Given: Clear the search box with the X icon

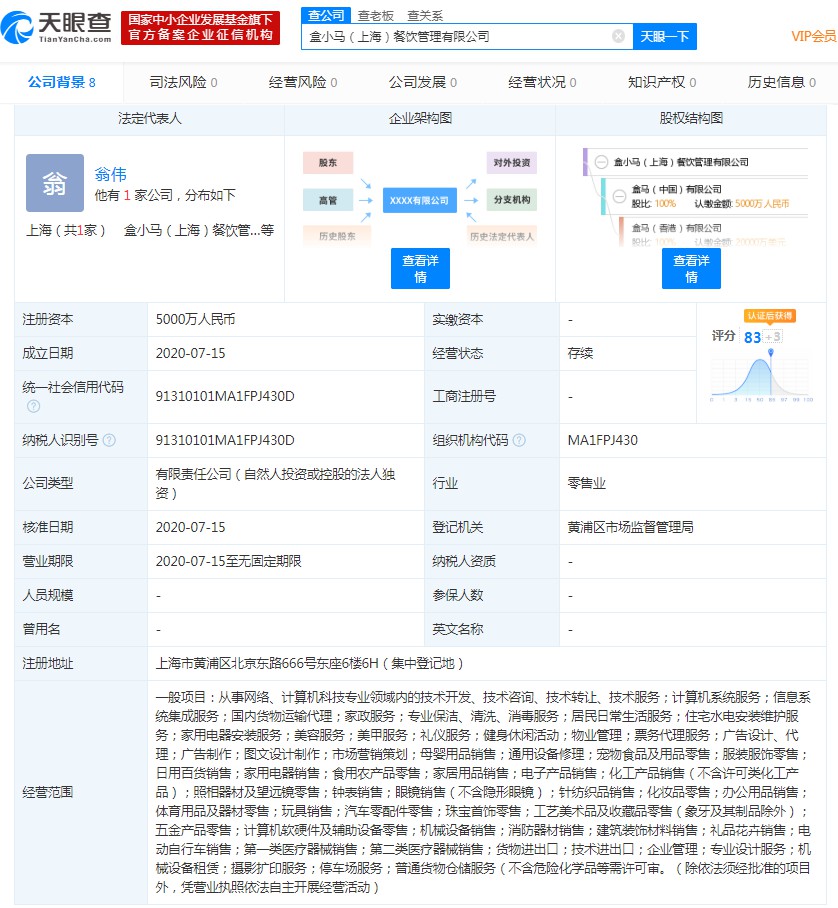Looking at the screenshot, I should tap(619, 36).
